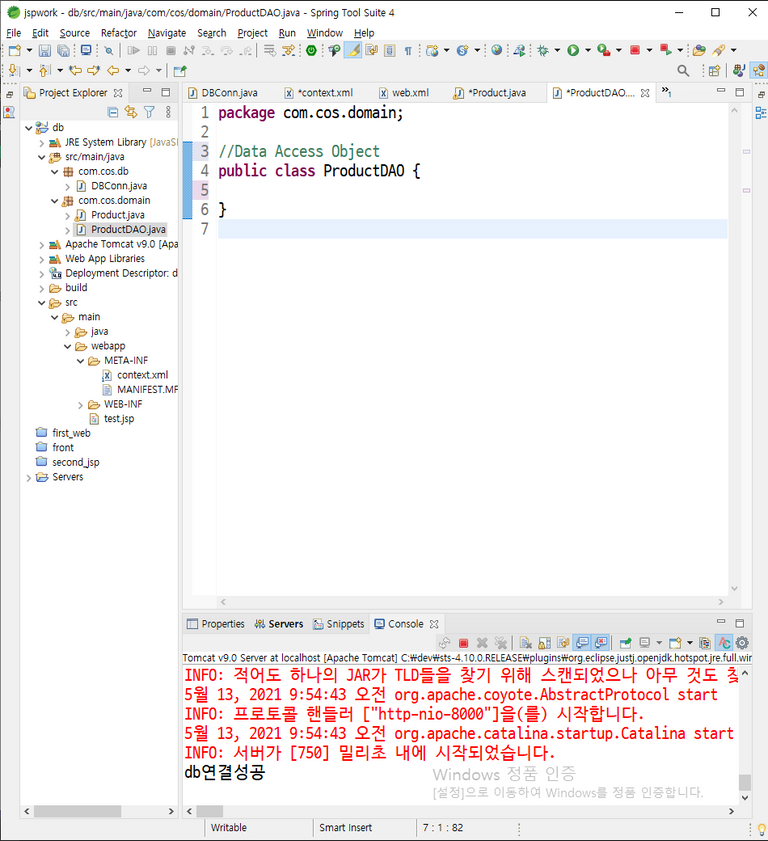Show hidden editor tabs list chevron
Screen dimensions: 768x841
coord(666,92)
